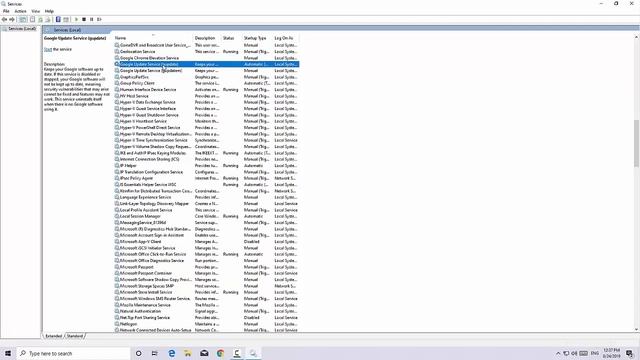Click the Export List toolbar icon
This screenshot has height=360, width=640.
[x=48, y=19]
